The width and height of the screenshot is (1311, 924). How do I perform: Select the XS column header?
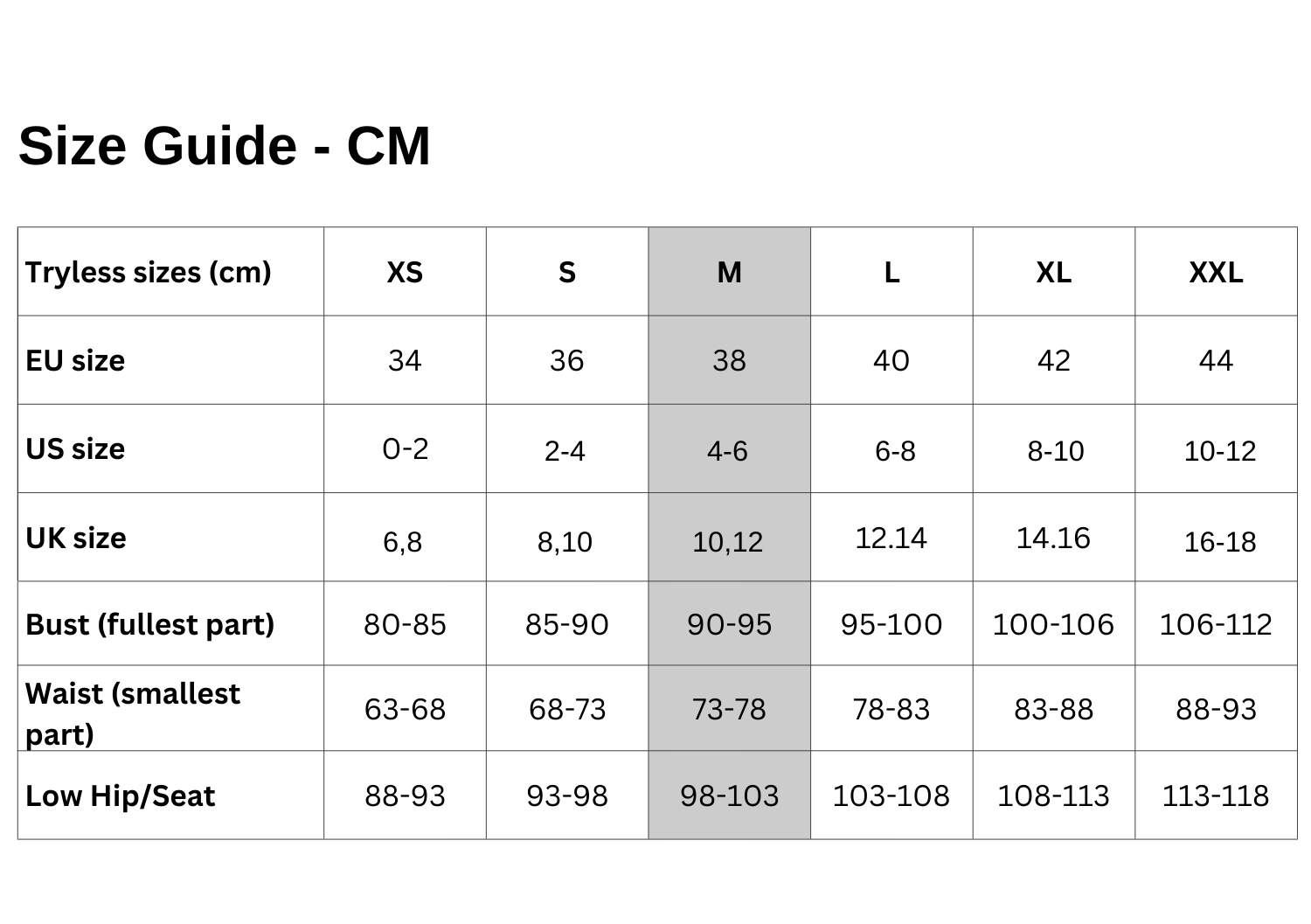pos(405,273)
